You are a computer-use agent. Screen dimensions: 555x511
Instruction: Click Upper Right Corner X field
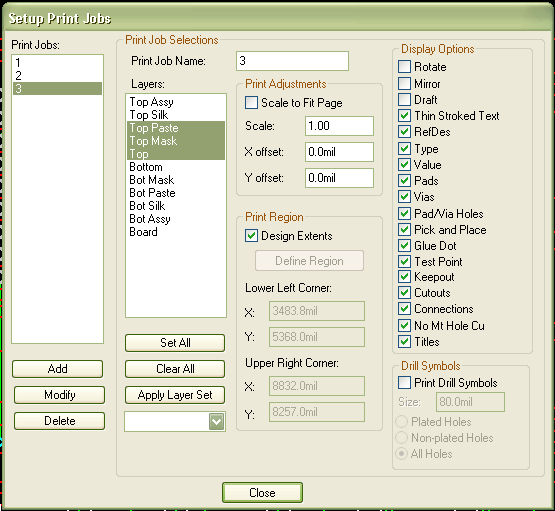[317, 386]
